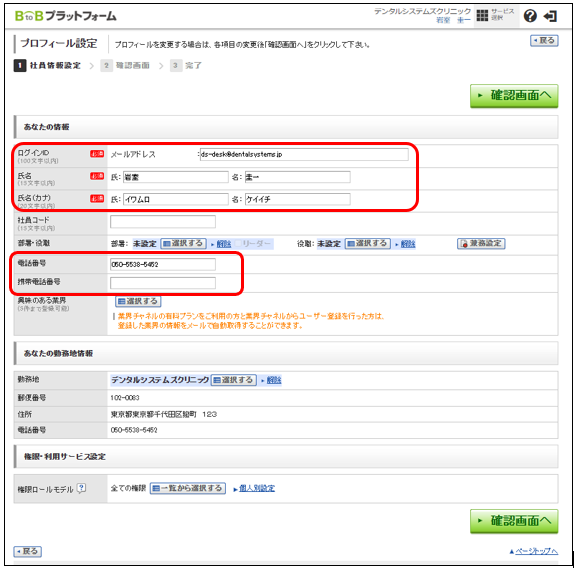Click the email address input field
The height and width of the screenshot is (572, 577).
[x=304, y=154]
